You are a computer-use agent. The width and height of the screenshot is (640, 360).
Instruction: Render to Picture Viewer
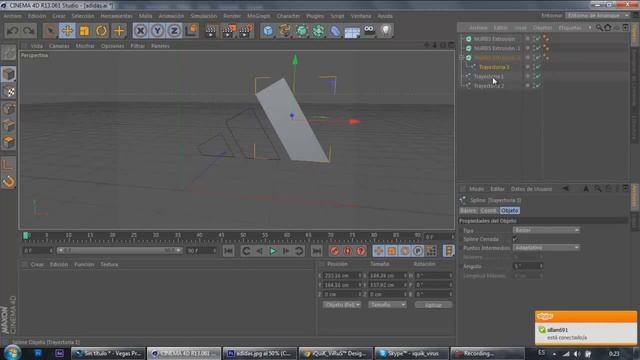point(229,31)
